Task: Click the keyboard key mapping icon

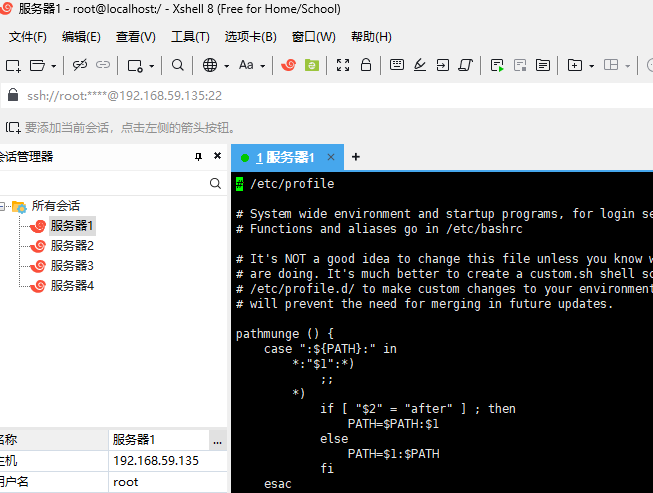Action: (x=396, y=65)
